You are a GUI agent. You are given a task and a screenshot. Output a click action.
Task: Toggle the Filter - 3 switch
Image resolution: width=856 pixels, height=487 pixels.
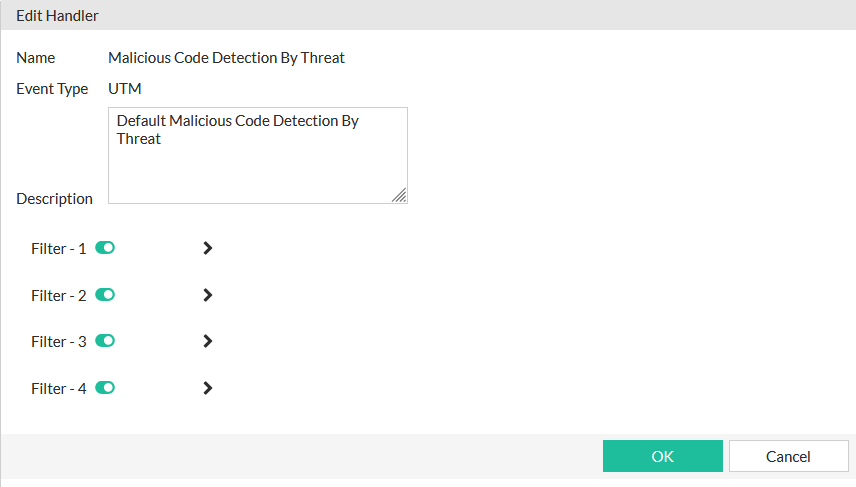coord(105,341)
